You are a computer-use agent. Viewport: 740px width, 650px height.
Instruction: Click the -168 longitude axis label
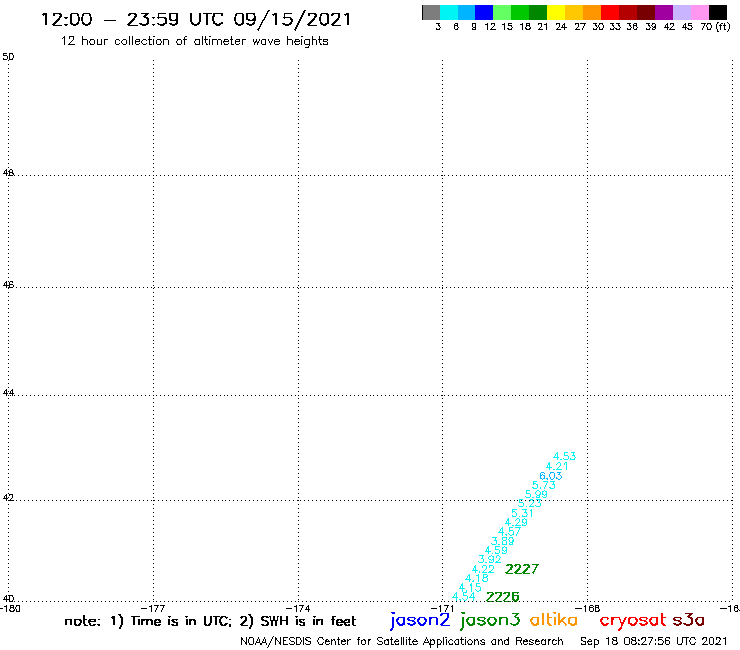(589, 609)
